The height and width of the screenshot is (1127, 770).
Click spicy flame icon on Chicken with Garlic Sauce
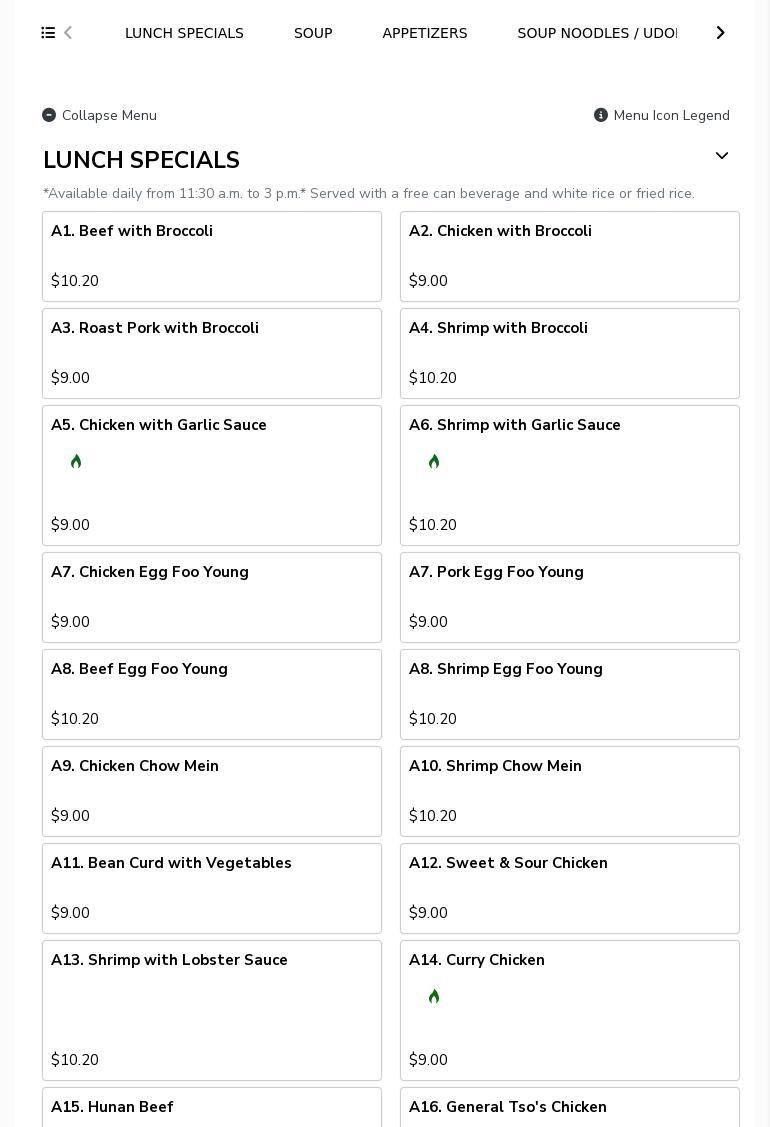76,461
